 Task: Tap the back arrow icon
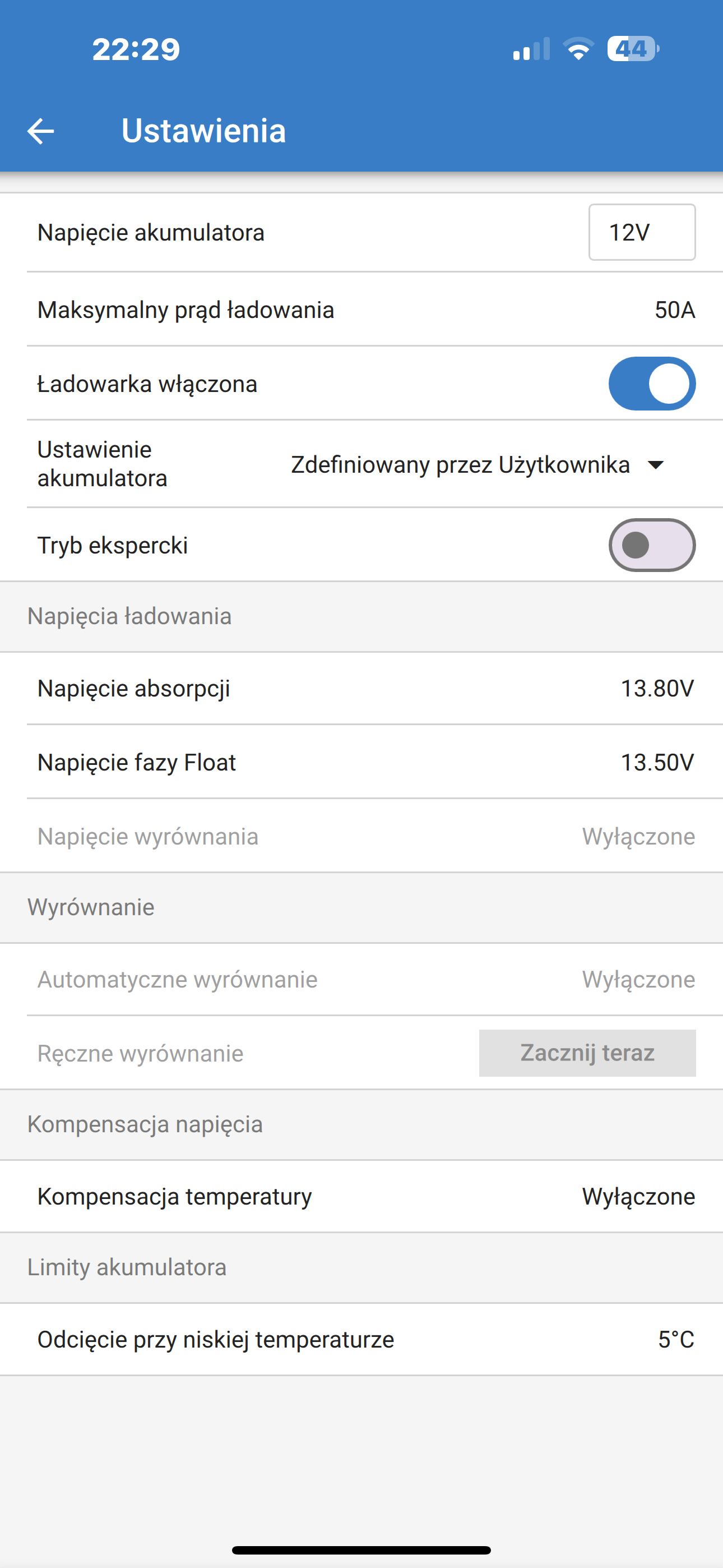pos(41,131)
